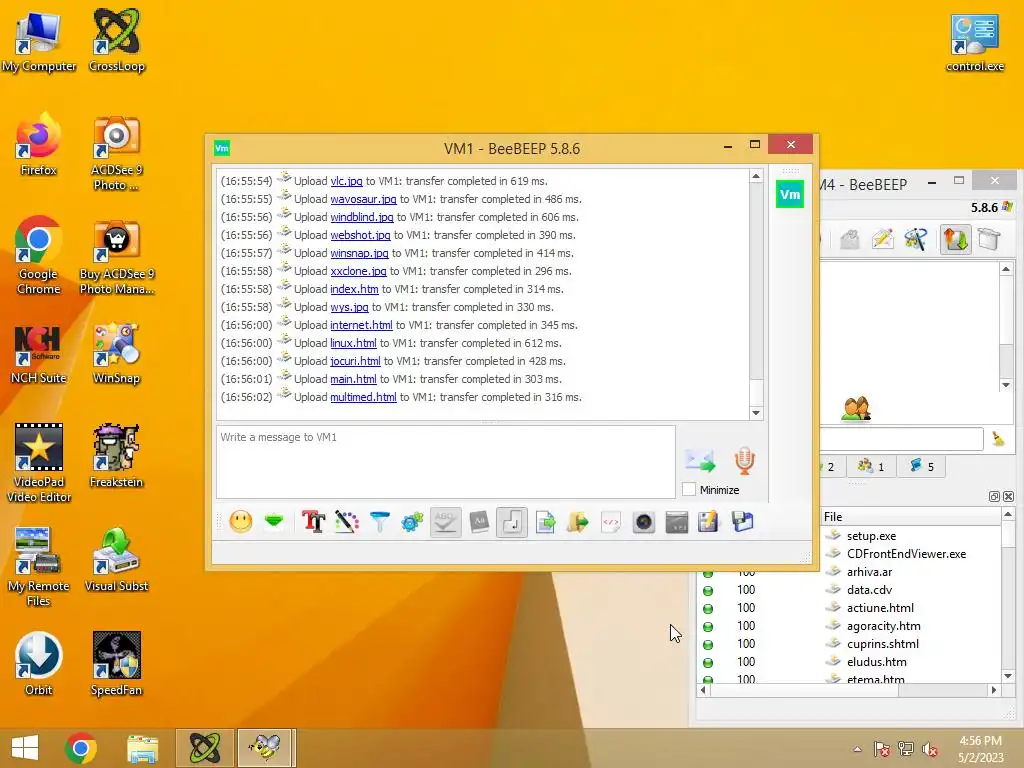Open the index.htm link
The width and height of the screenshot is (1024, 768).
[354, 289]
